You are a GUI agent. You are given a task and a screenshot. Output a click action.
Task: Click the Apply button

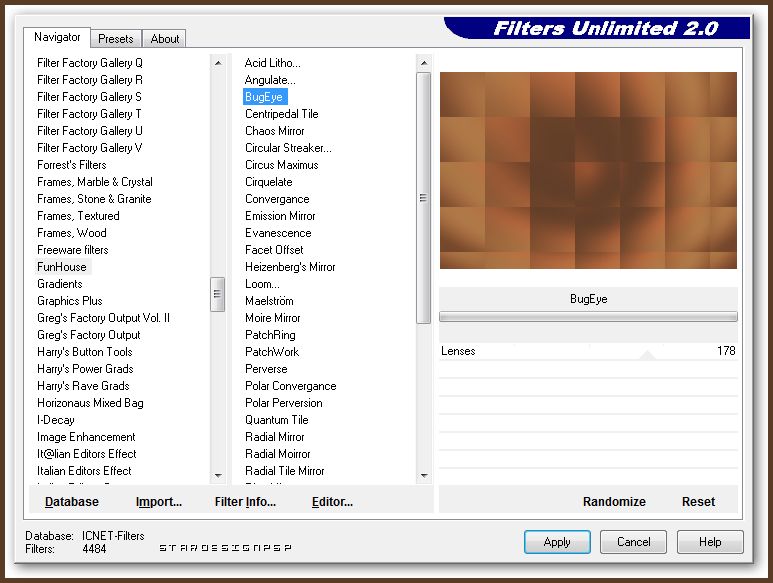(557, 542)
